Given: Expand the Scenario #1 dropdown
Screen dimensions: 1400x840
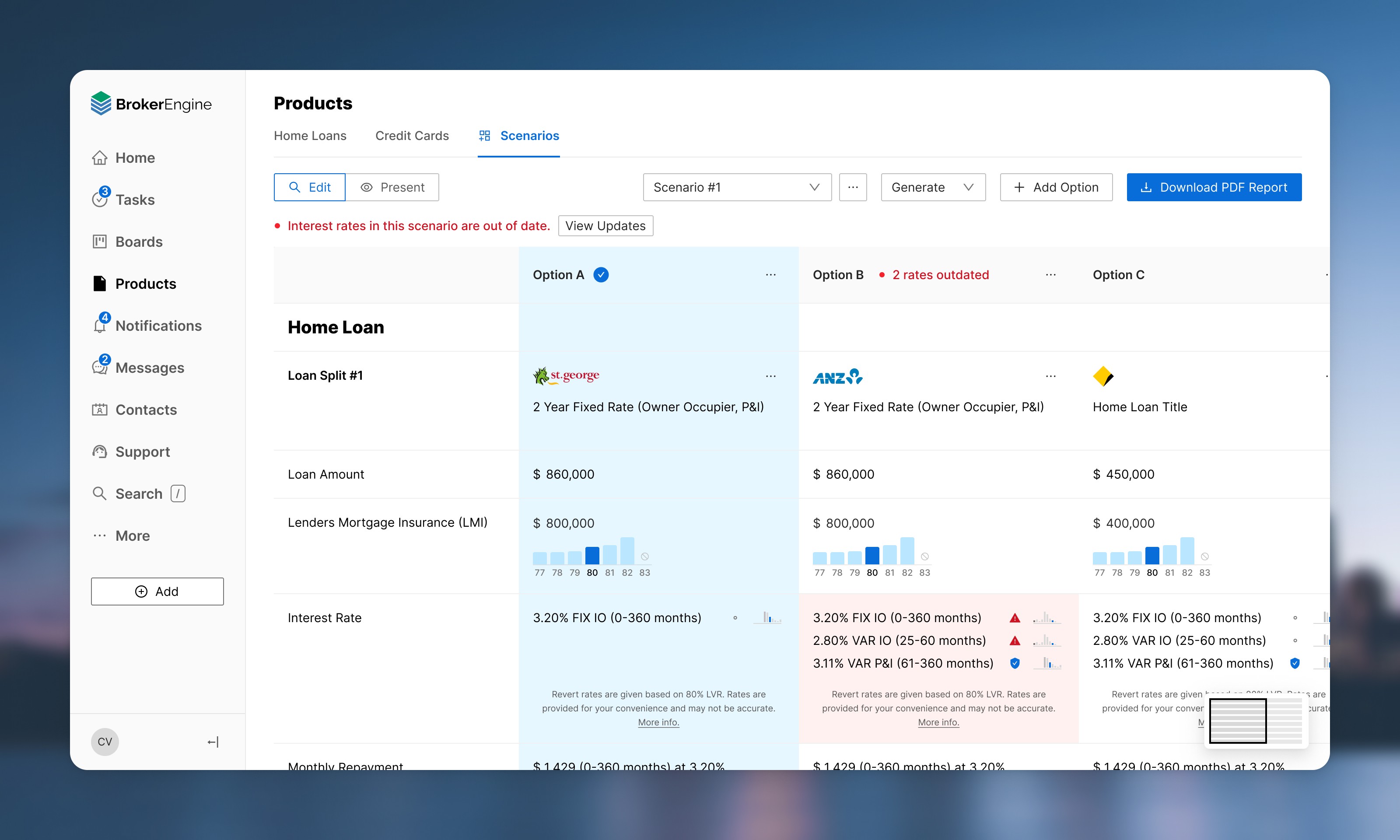Looking at the screenshot, I should (737, 187).
